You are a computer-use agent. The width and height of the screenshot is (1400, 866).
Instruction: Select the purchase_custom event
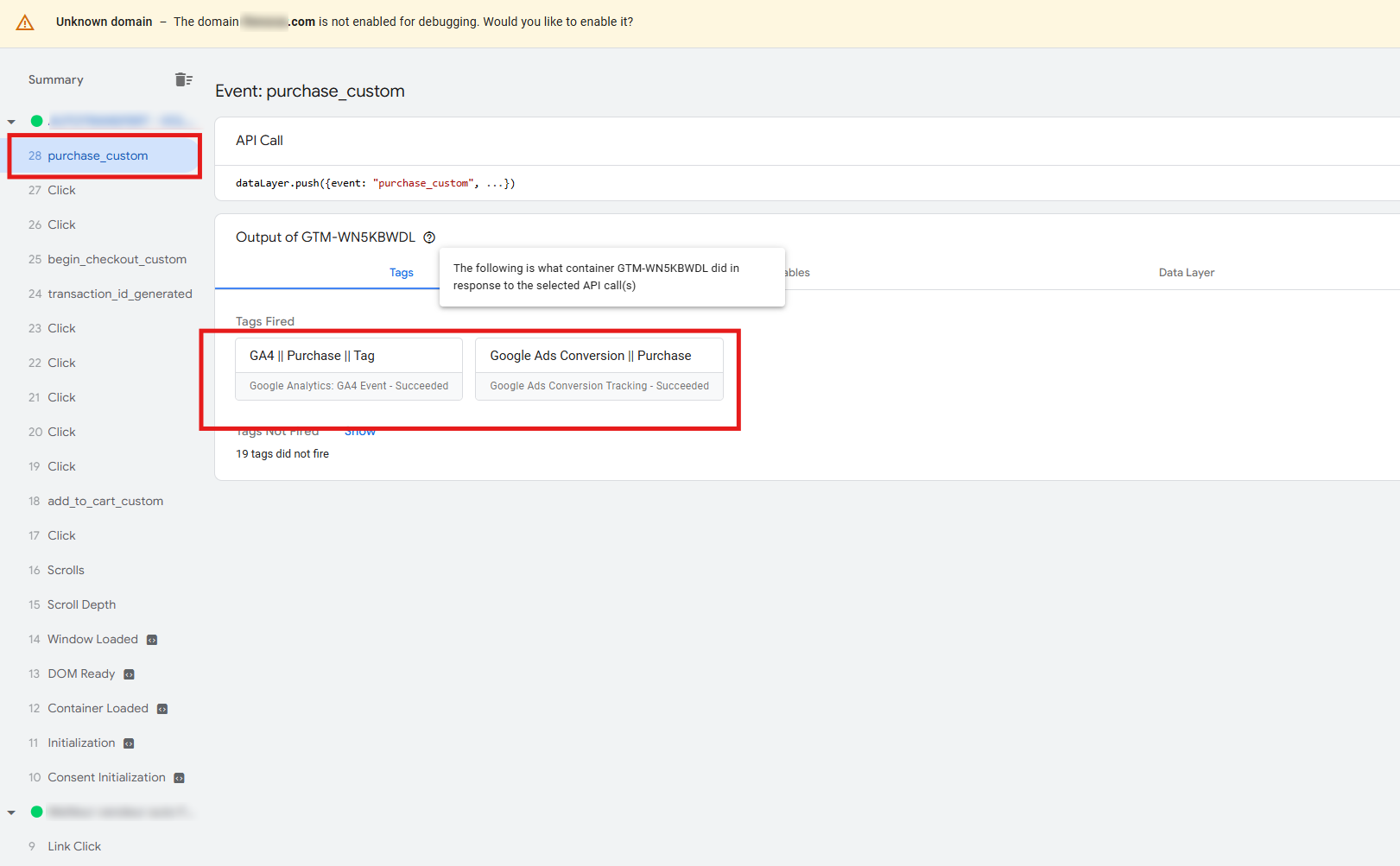click(98, 156)
